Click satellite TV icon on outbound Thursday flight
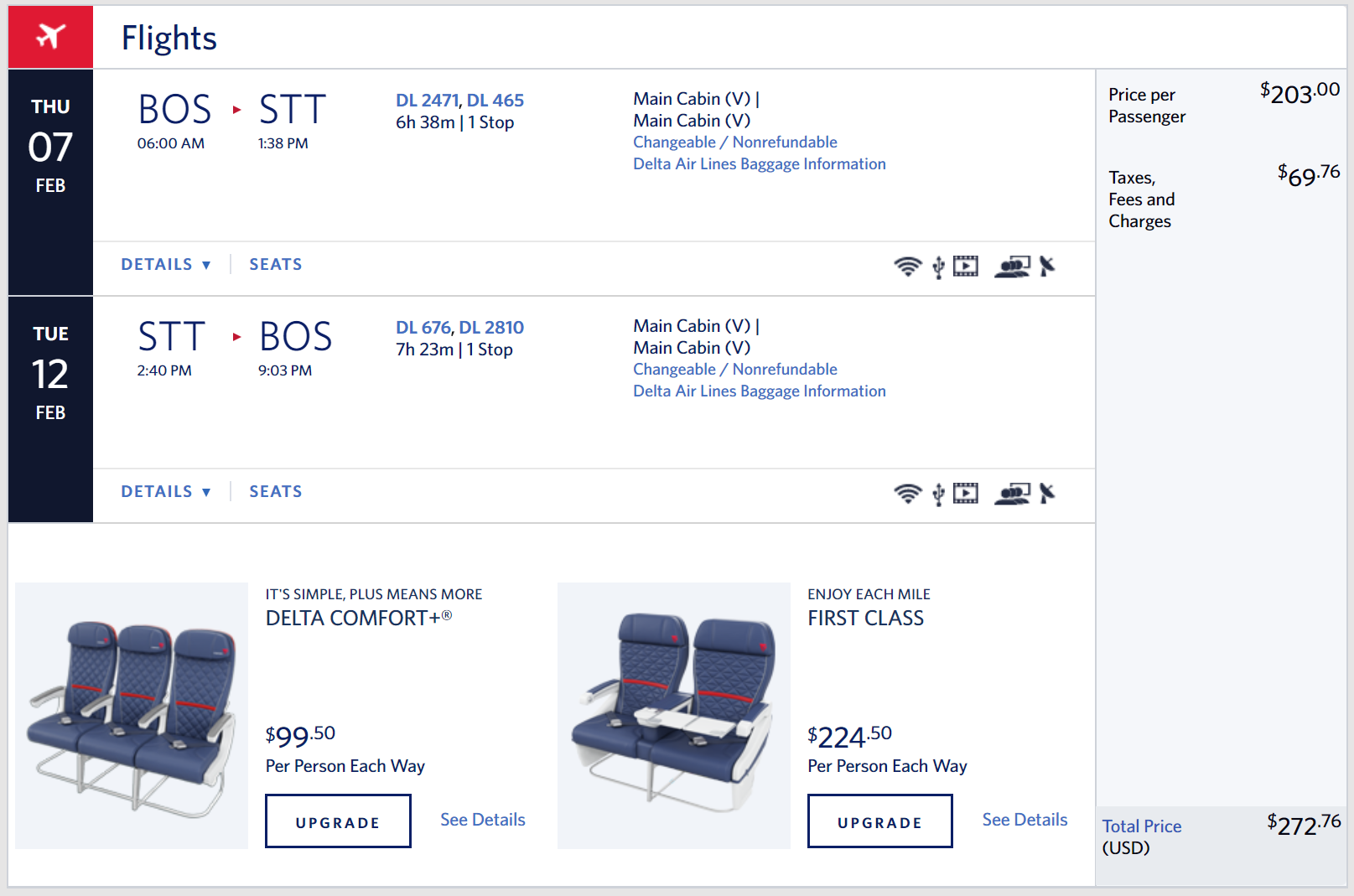This screenshot has width=1354, height=896. pyautogui.click(x=1046, y=267)
